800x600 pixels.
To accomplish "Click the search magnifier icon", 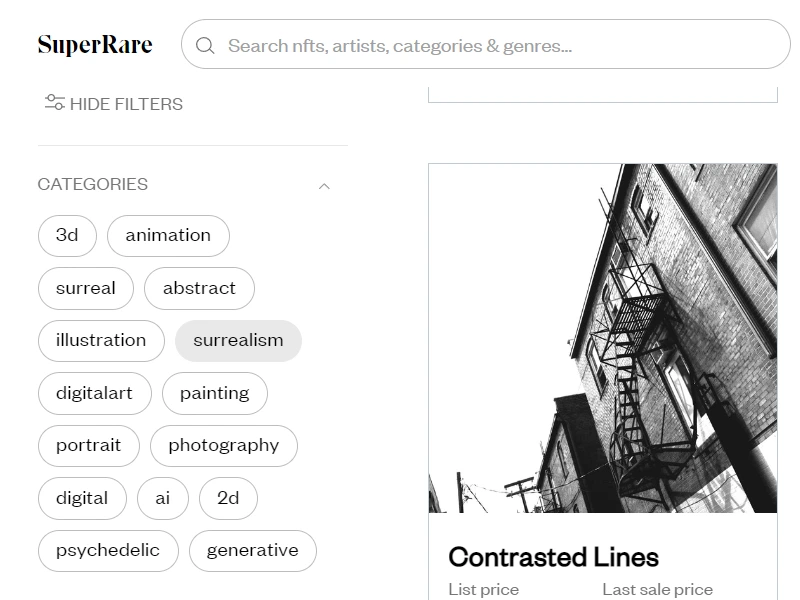I will [205, 45].
